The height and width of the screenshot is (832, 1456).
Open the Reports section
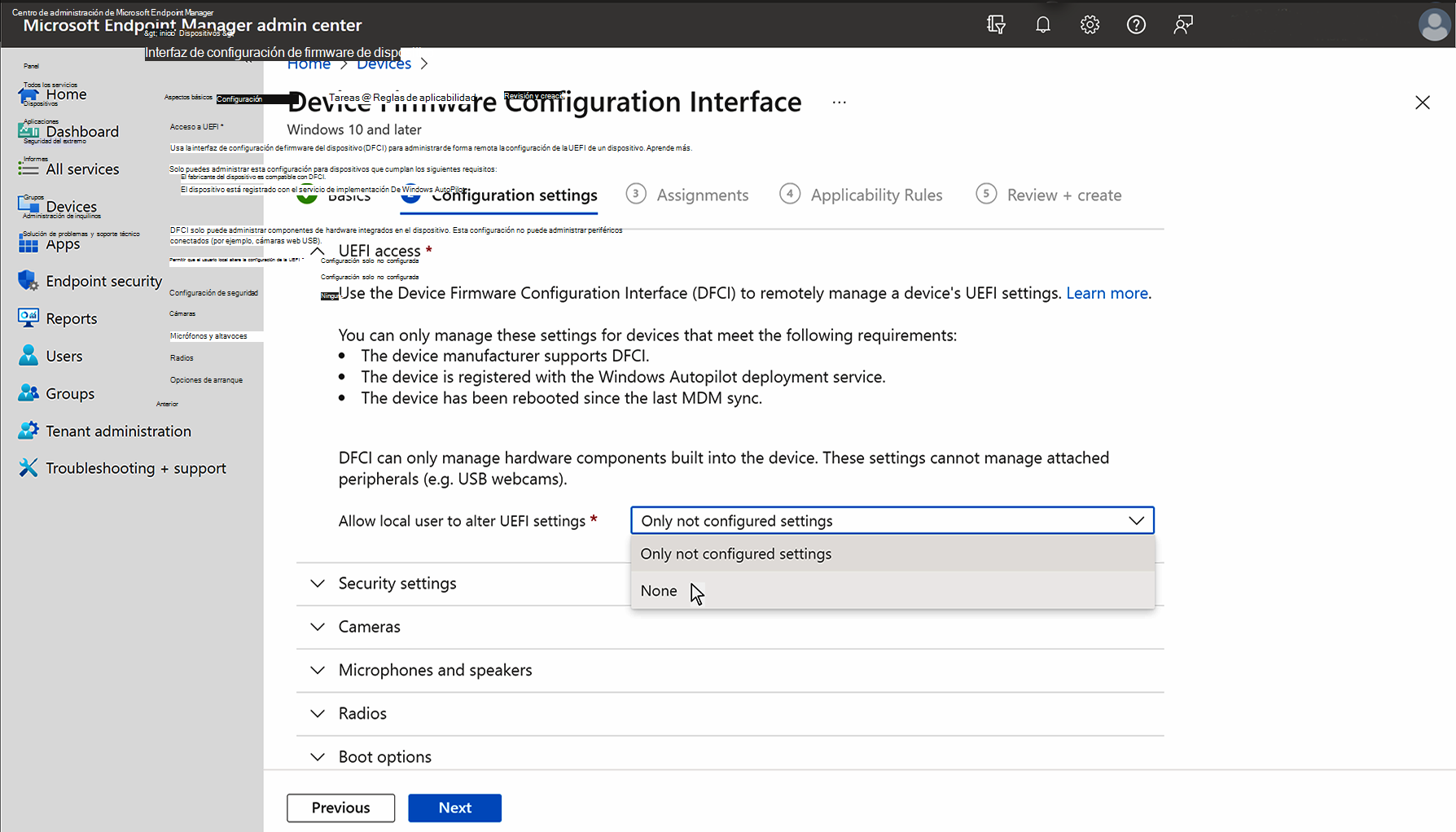pyautogui.click(x=71, y=317)
